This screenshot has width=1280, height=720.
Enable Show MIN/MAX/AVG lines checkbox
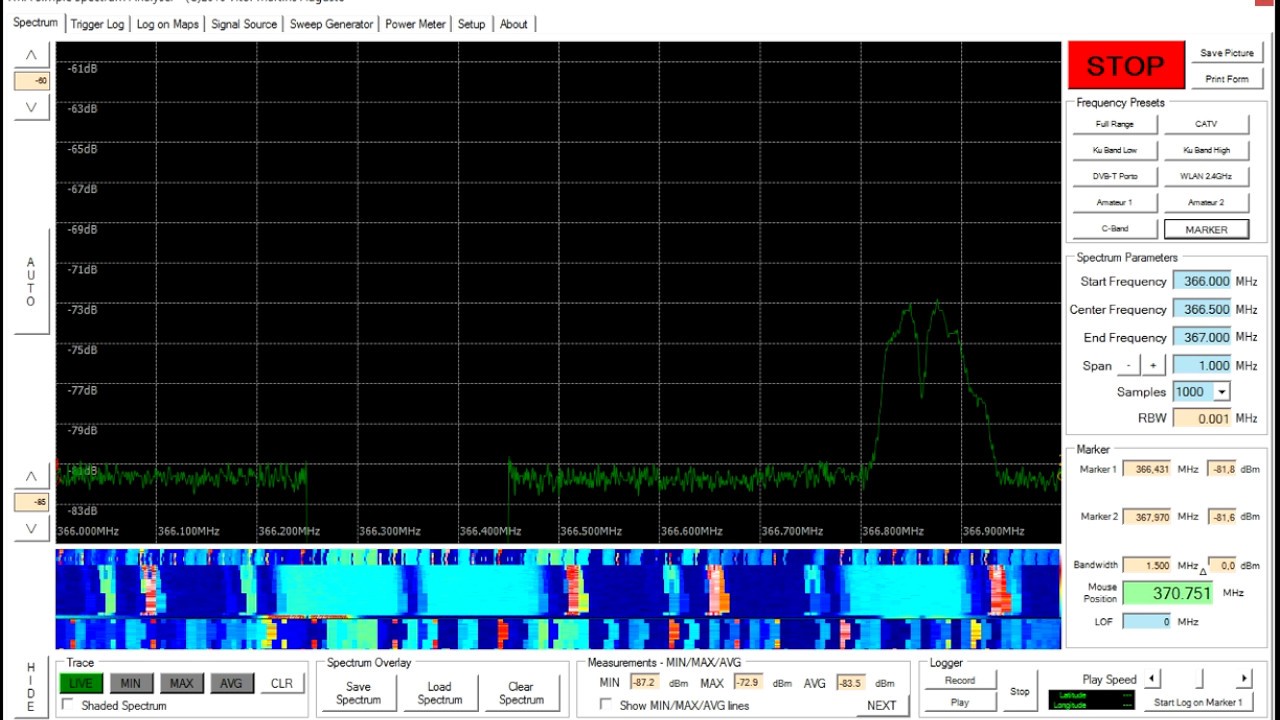coord(606,705)
